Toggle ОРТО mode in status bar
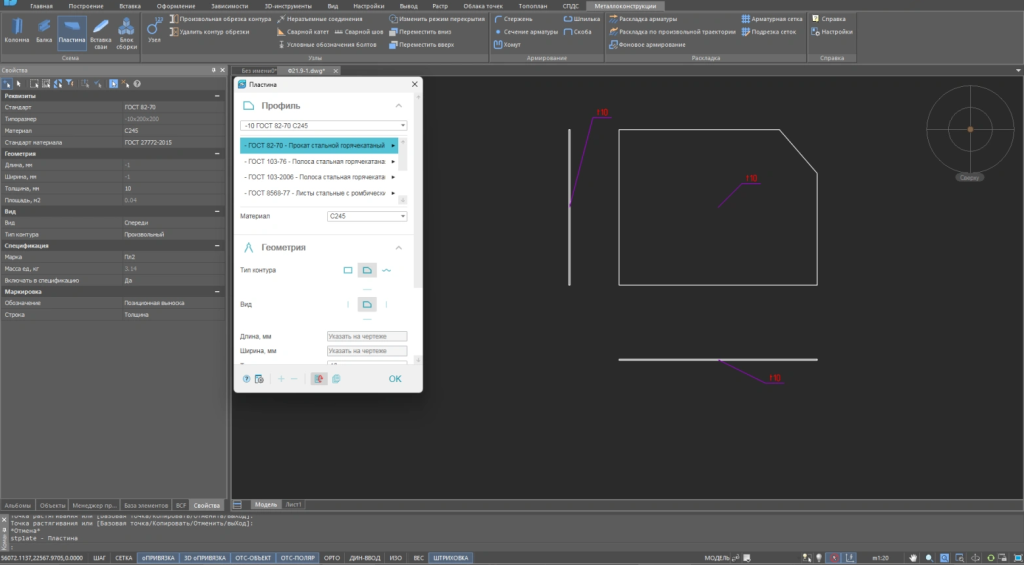Image resolution: width=1024 pixels, height=565 pixels. pos(332,557)
